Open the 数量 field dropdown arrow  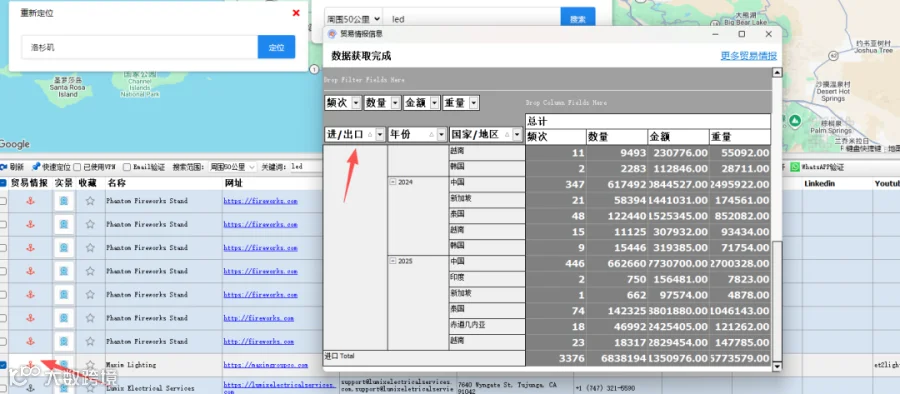point(395,103)
